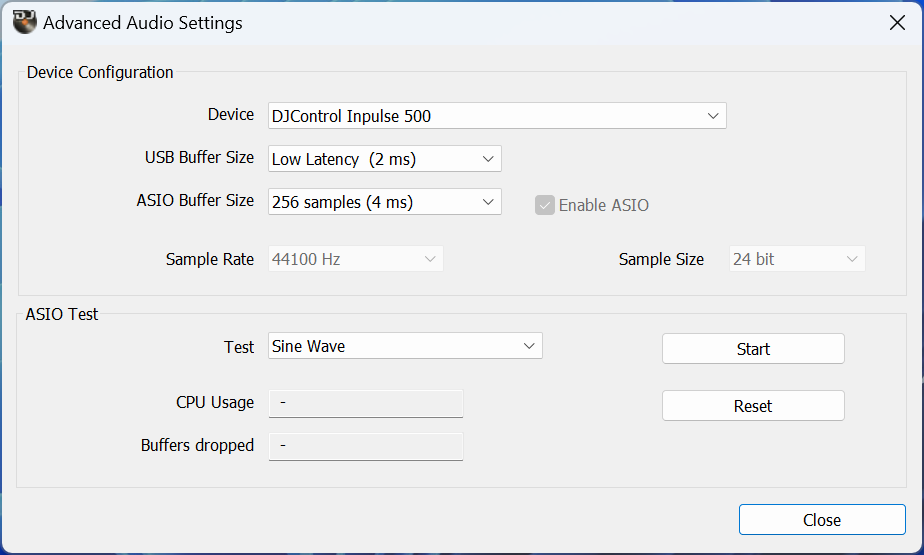Expand the Sample Rate 44100 Hz dropdown

[355, 259]
